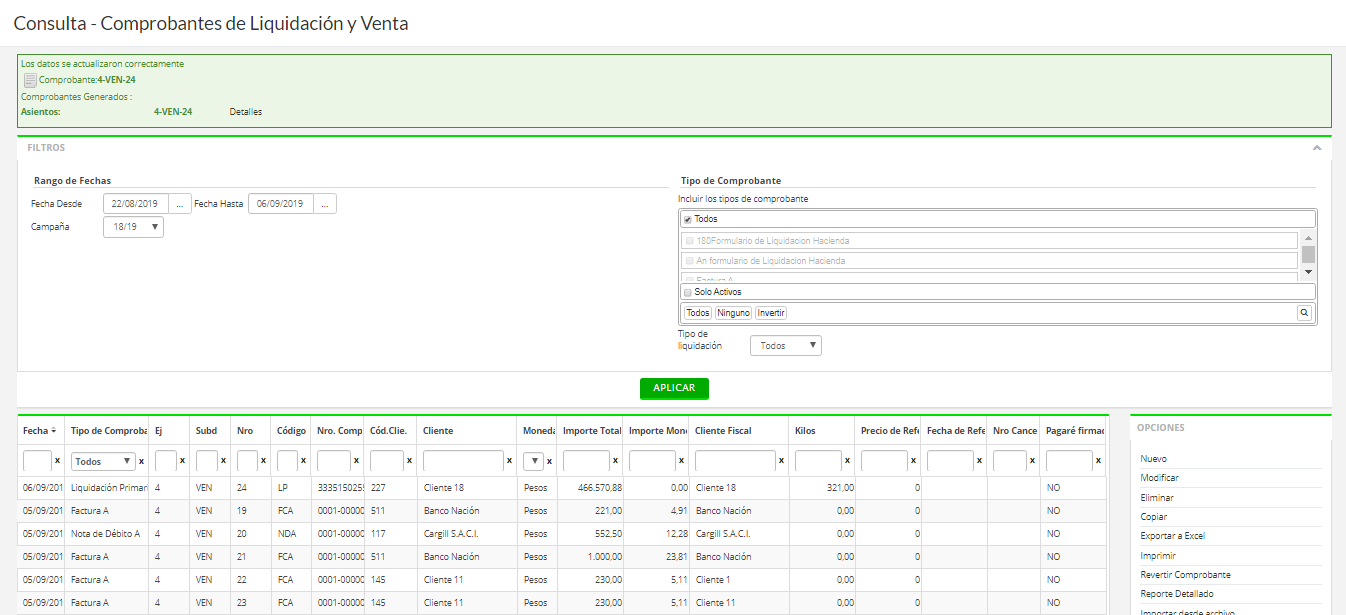Clear the Ej column filter with its x
The height and width of the screenshot is (615, 1346).
[x=182, y=462]
